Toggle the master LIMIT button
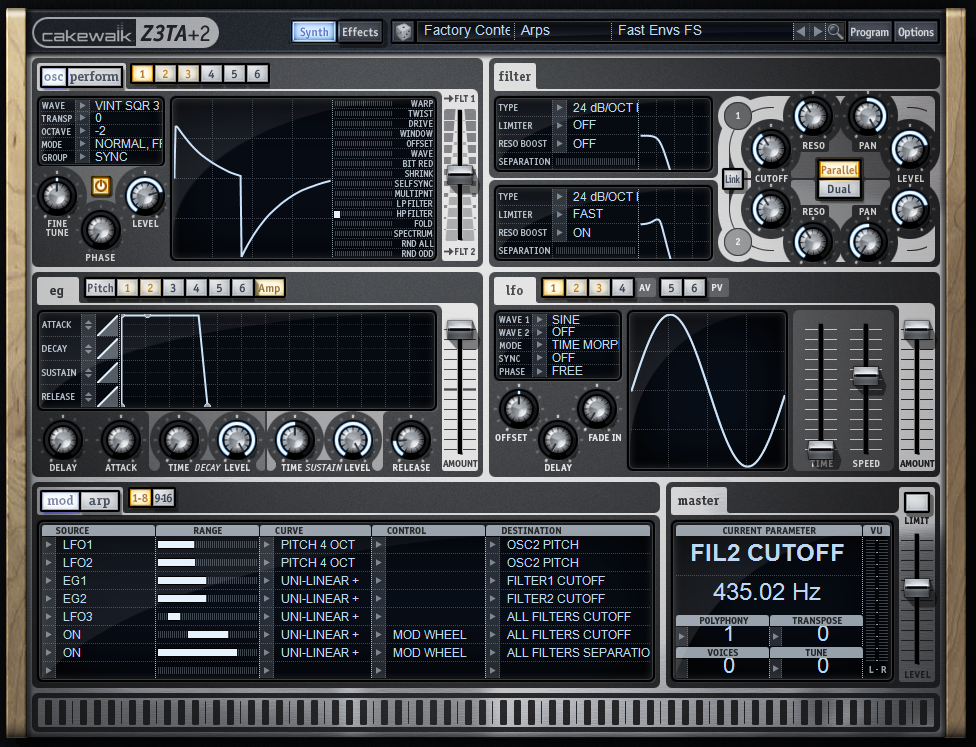976x747 pixels. pyautogui.click(x=917, y=502)
